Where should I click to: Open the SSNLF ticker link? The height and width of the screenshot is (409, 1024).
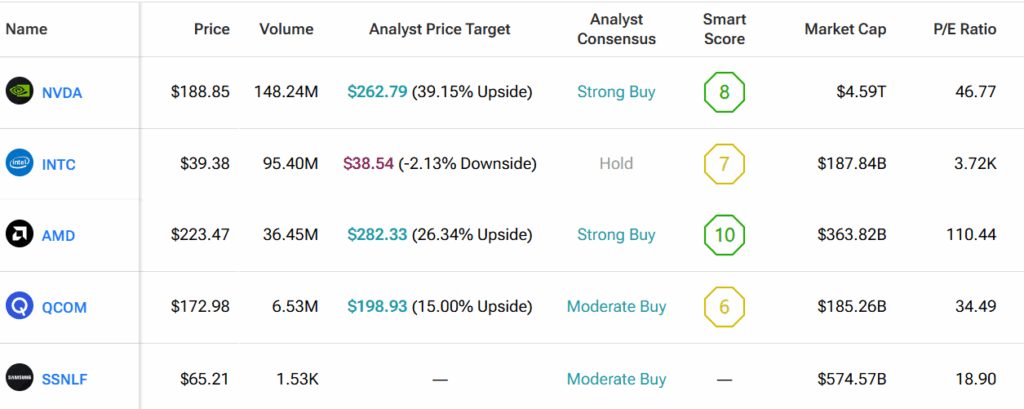[x=65, y=379]
